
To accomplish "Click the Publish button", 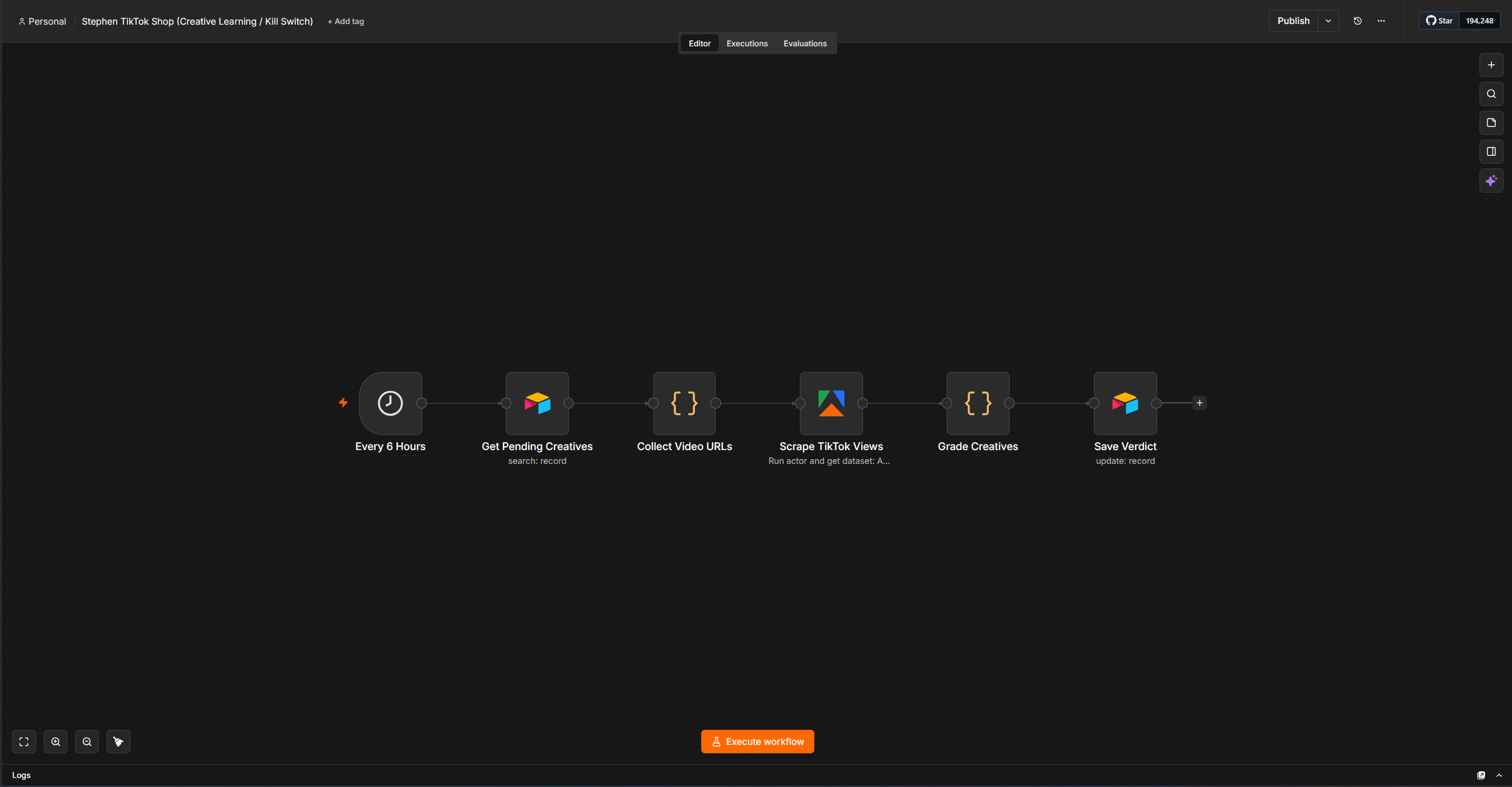I will (1293, 21).
